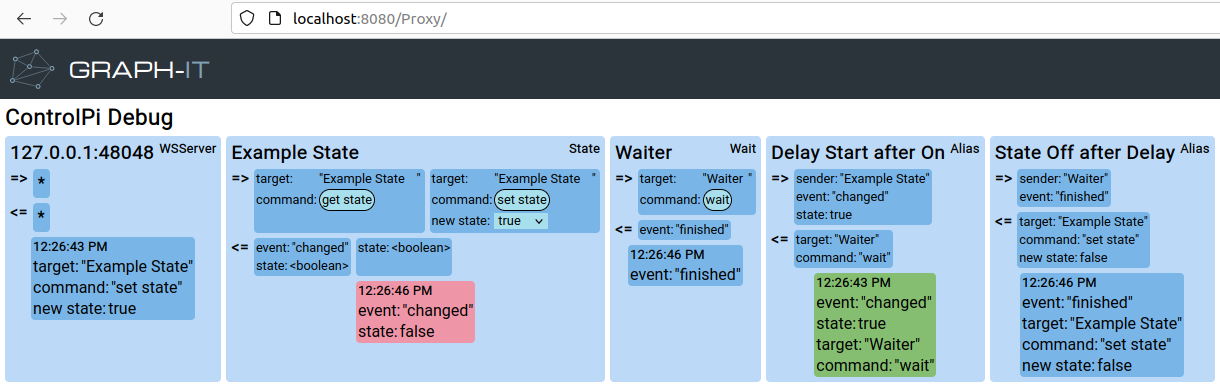Click the State Off after Delay panel title
The image size is (1220, 385).
[1084, 153]
